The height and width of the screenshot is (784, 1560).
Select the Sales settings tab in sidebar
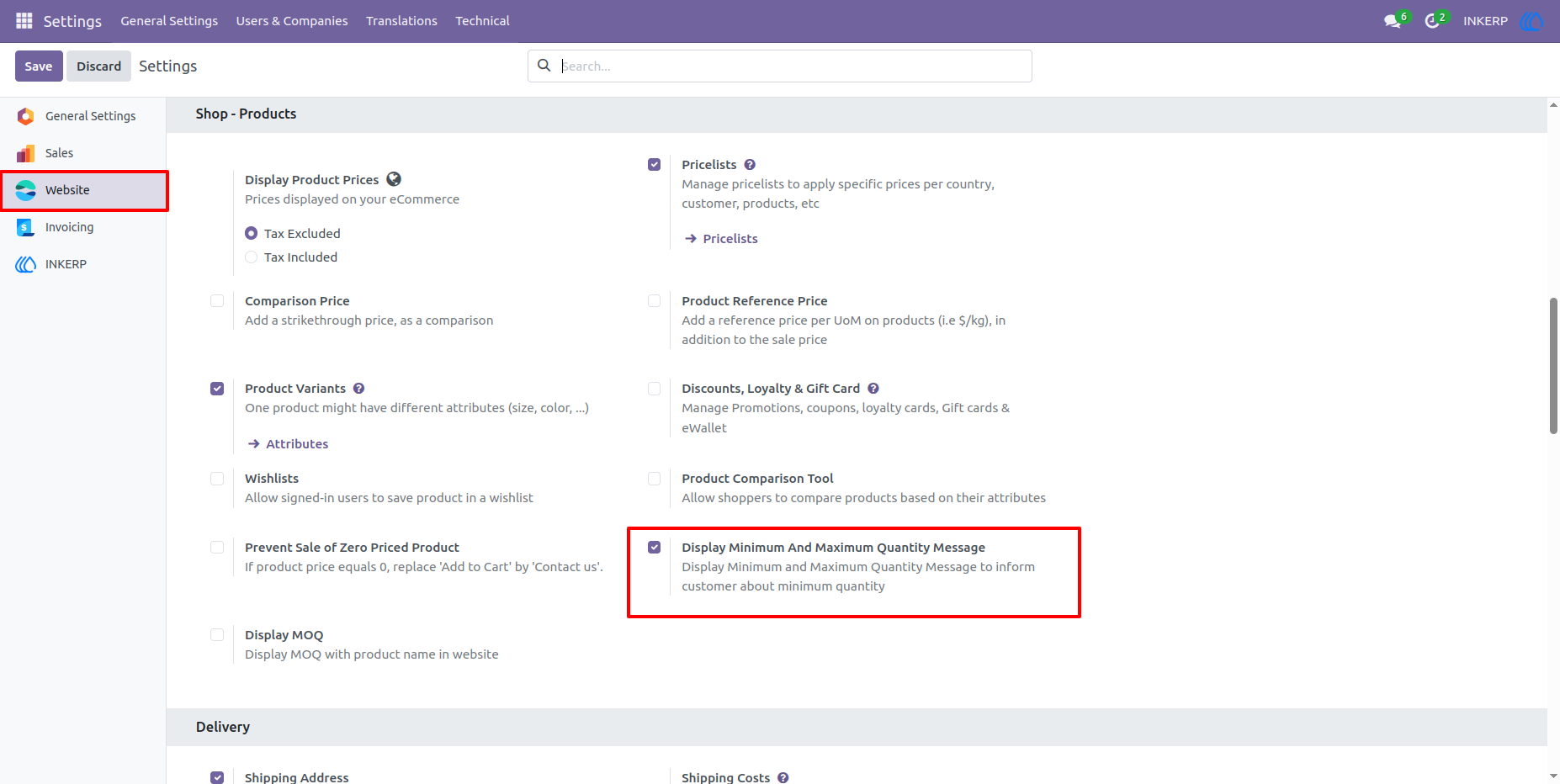(83, 153)
